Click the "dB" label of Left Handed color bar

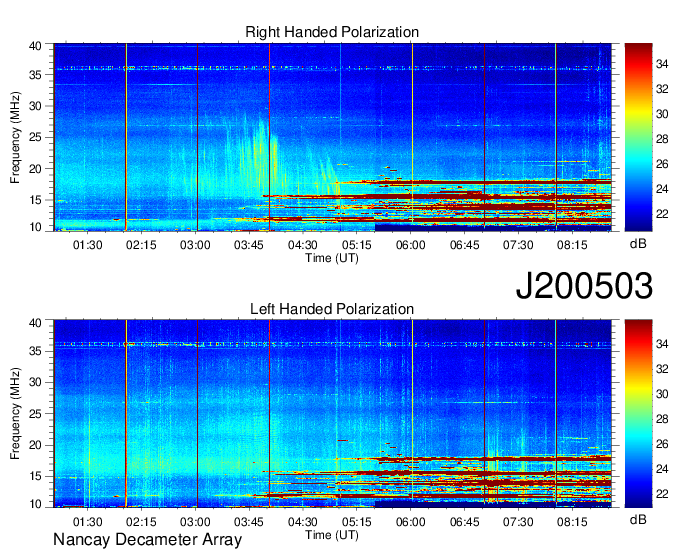coord(638,519)
